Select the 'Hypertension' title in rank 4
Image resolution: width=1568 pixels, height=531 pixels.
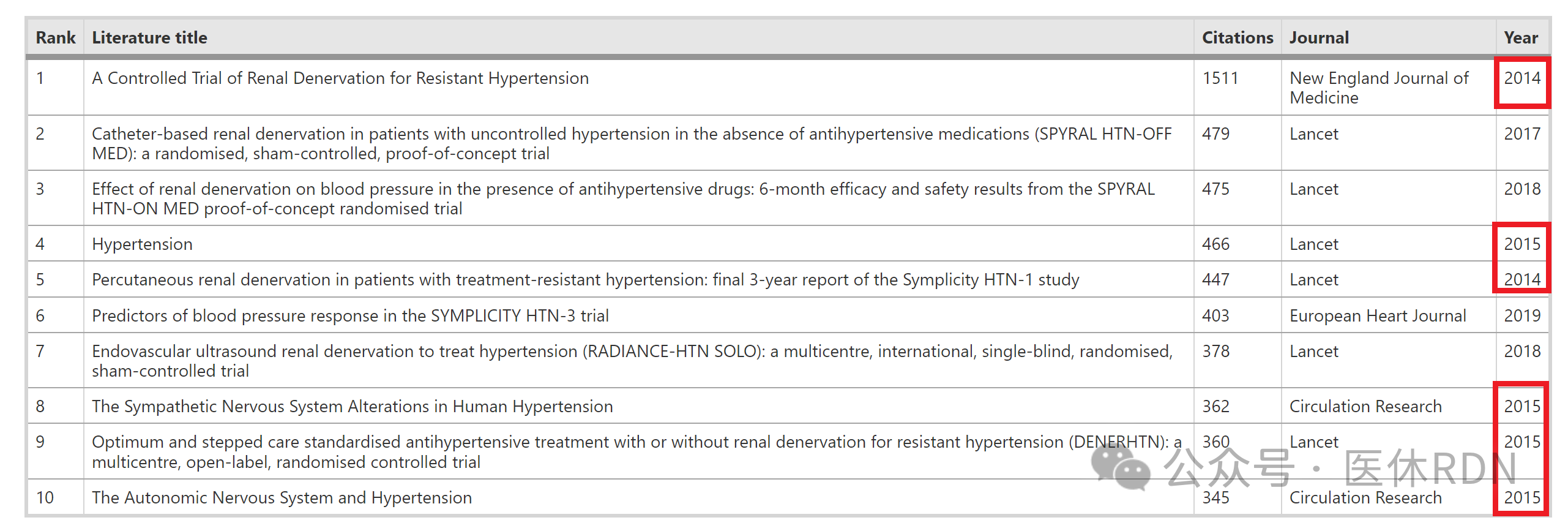(x=142, y=244)
